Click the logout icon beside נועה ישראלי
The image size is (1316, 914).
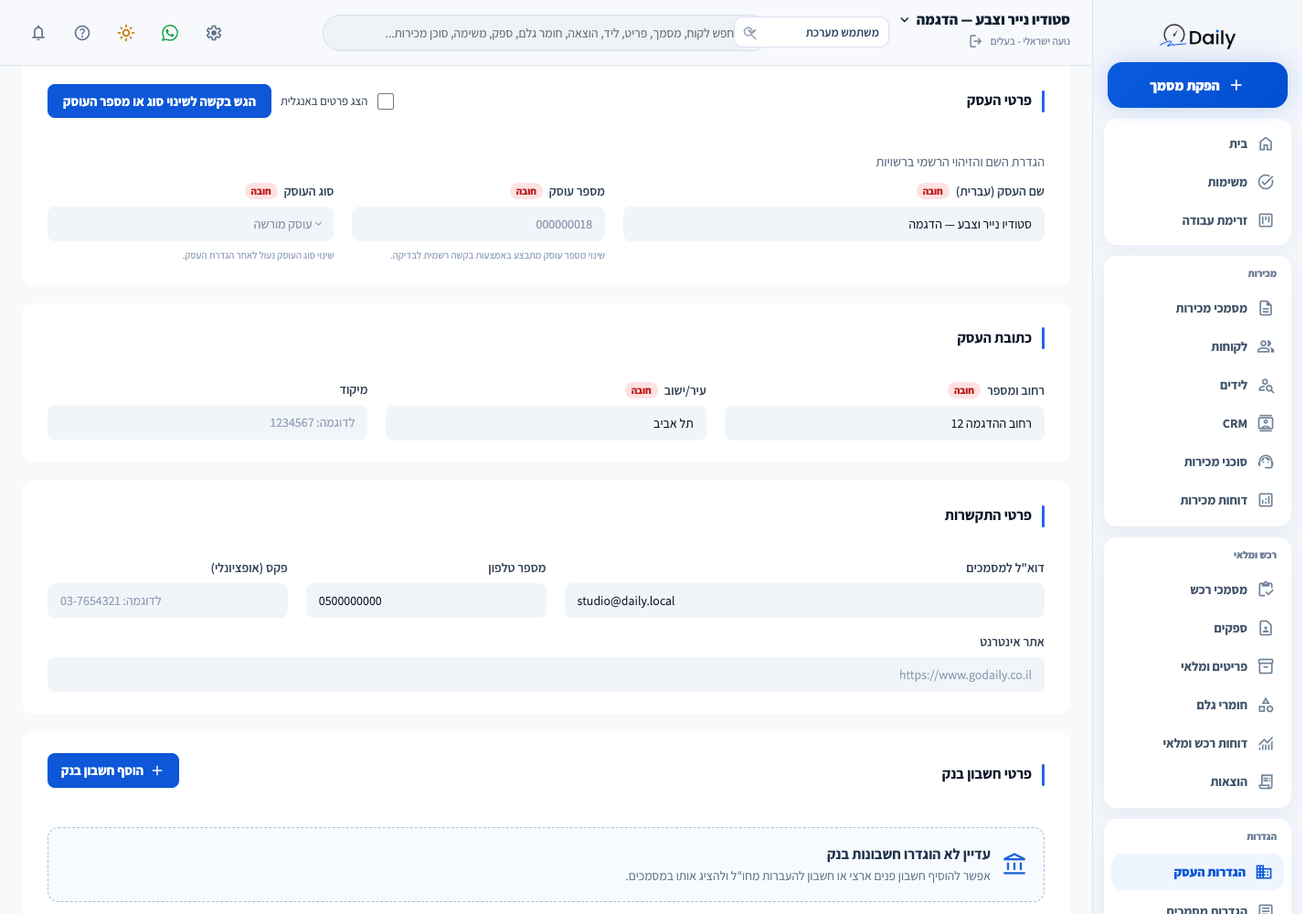tap(975, 41)
